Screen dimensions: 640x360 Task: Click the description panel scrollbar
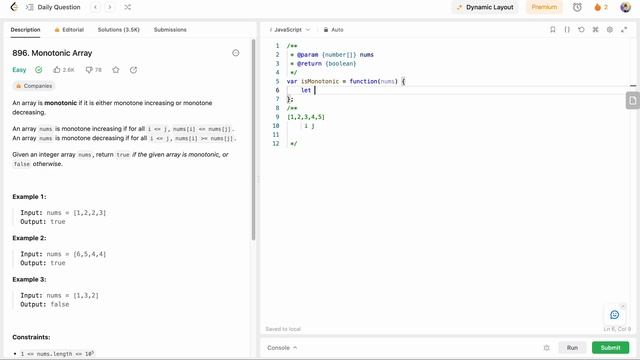pyautogui.click(x=253, y=139)
